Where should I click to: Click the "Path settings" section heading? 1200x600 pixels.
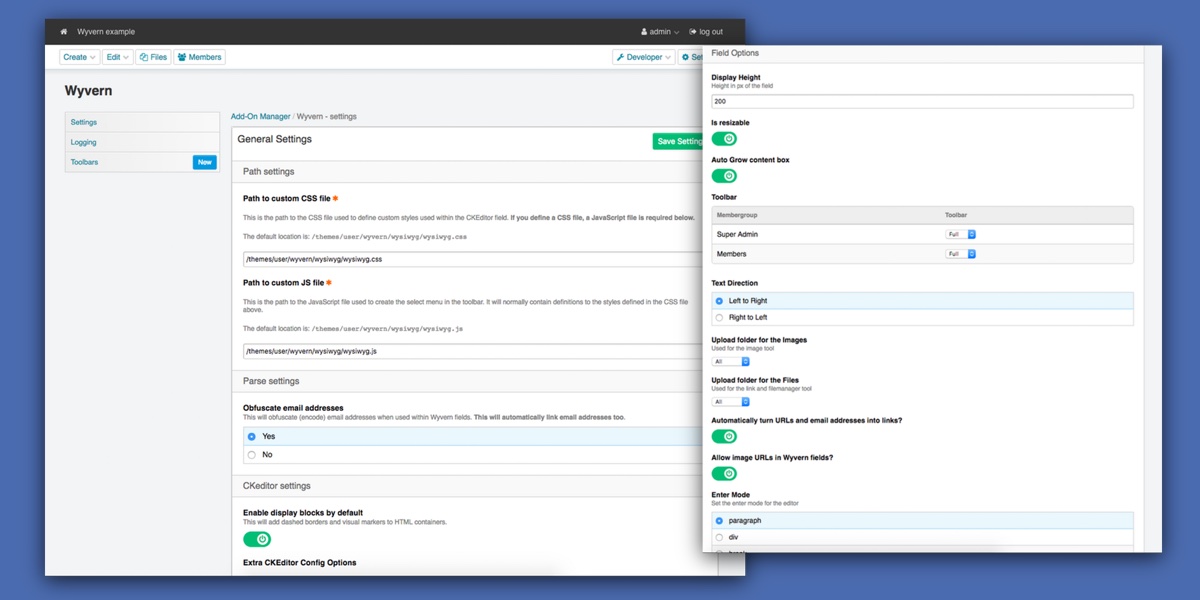pos(269,172)
